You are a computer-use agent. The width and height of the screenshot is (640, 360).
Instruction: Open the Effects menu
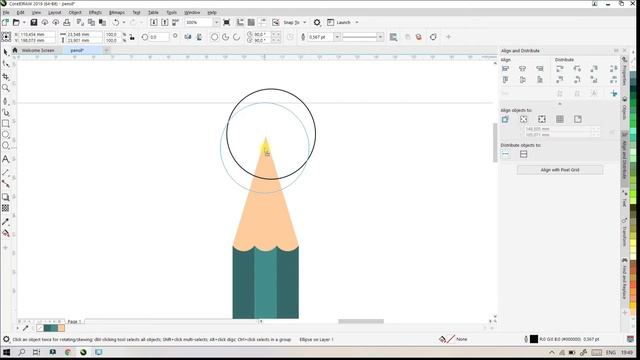click(x=95, y=13)
